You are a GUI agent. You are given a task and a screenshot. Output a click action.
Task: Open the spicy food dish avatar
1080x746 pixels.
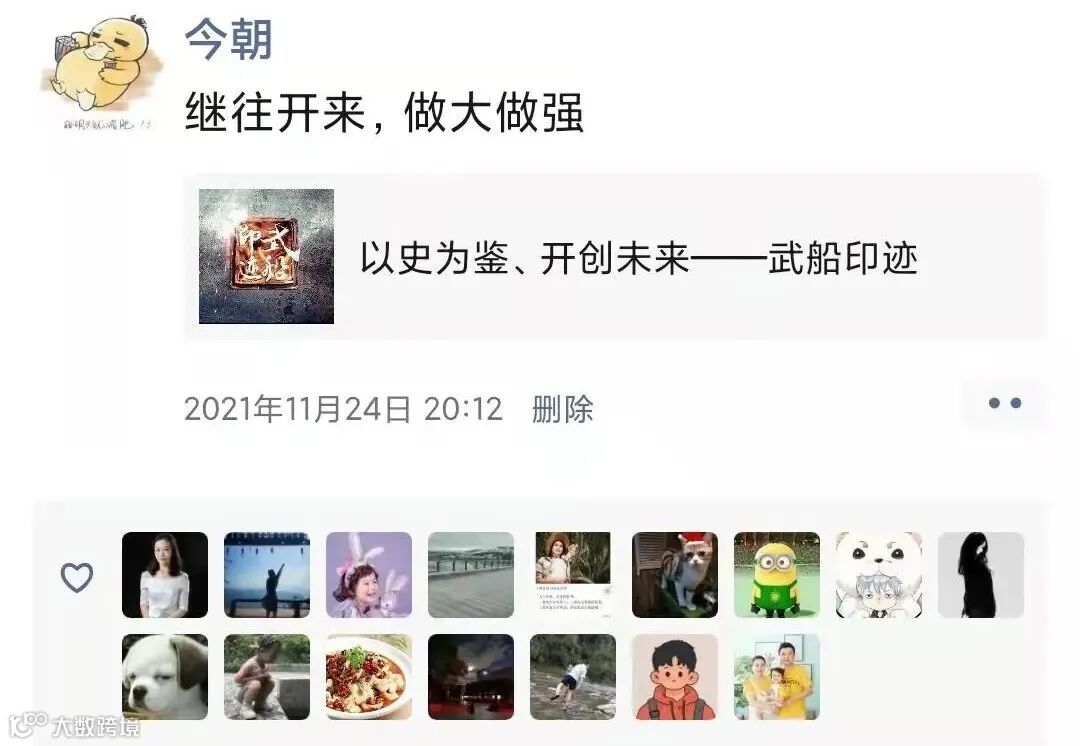click(368, 676)
